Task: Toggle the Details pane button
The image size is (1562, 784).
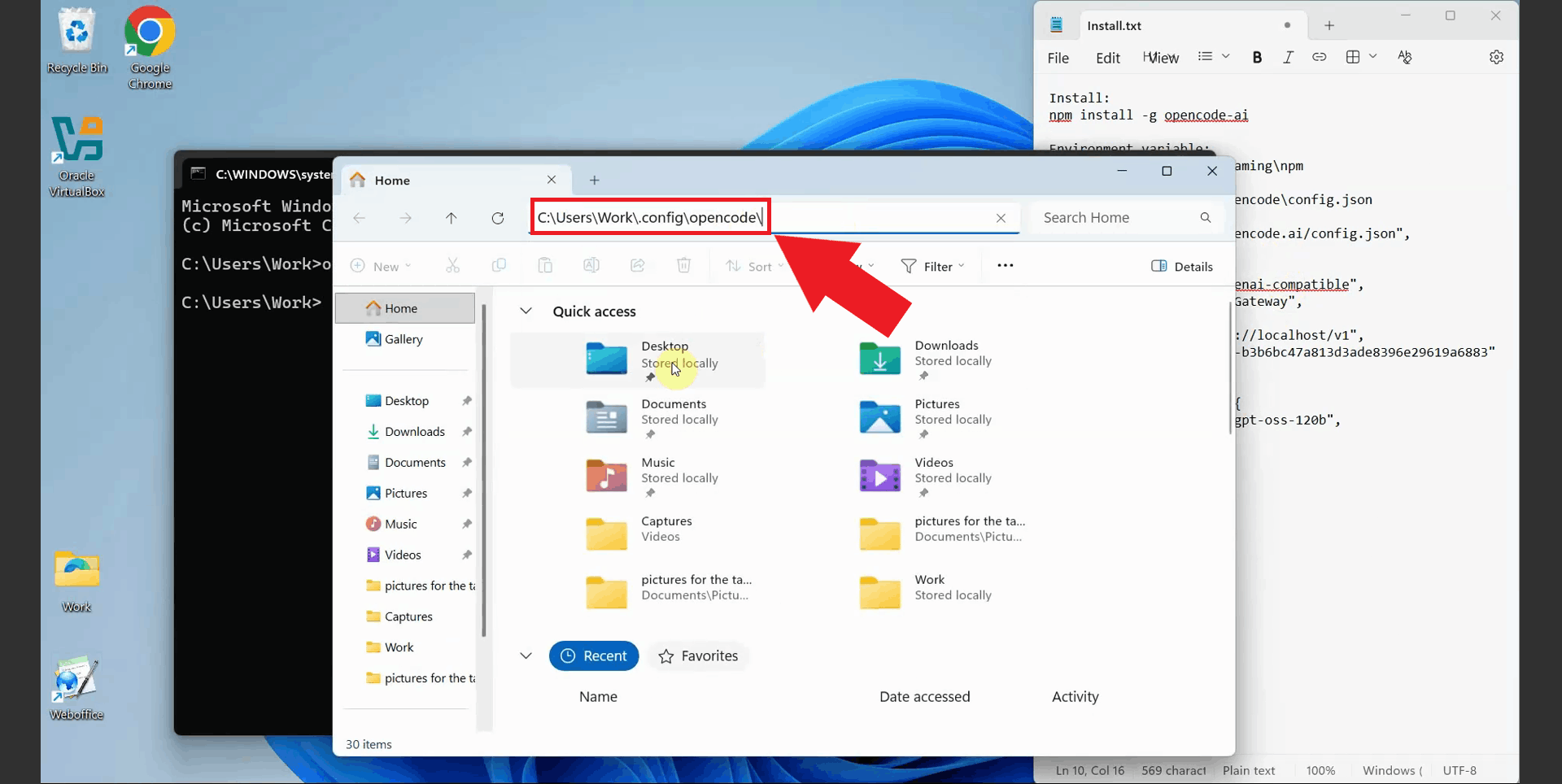Action: tap(1182, 267)
